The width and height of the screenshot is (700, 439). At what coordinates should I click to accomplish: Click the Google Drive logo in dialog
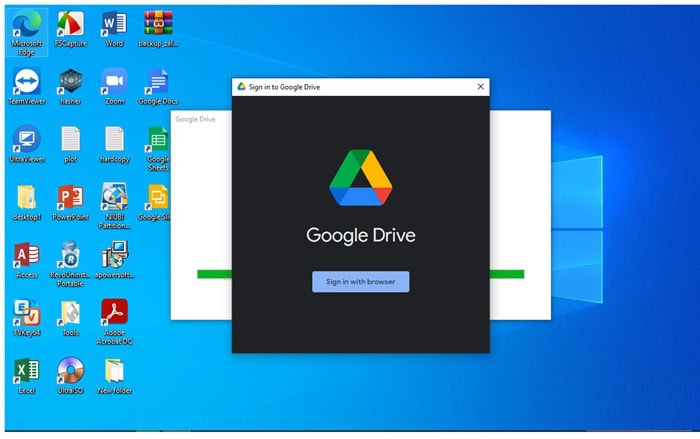(360, 178)
